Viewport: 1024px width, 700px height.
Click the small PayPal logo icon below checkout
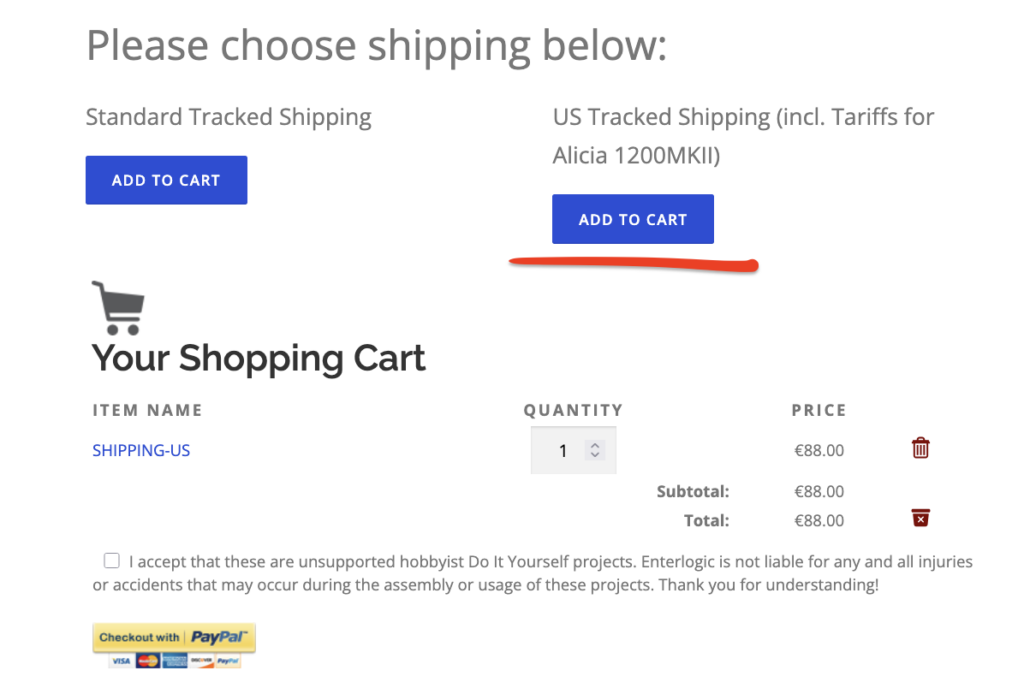pyautogui.click(x=228, y=661)
